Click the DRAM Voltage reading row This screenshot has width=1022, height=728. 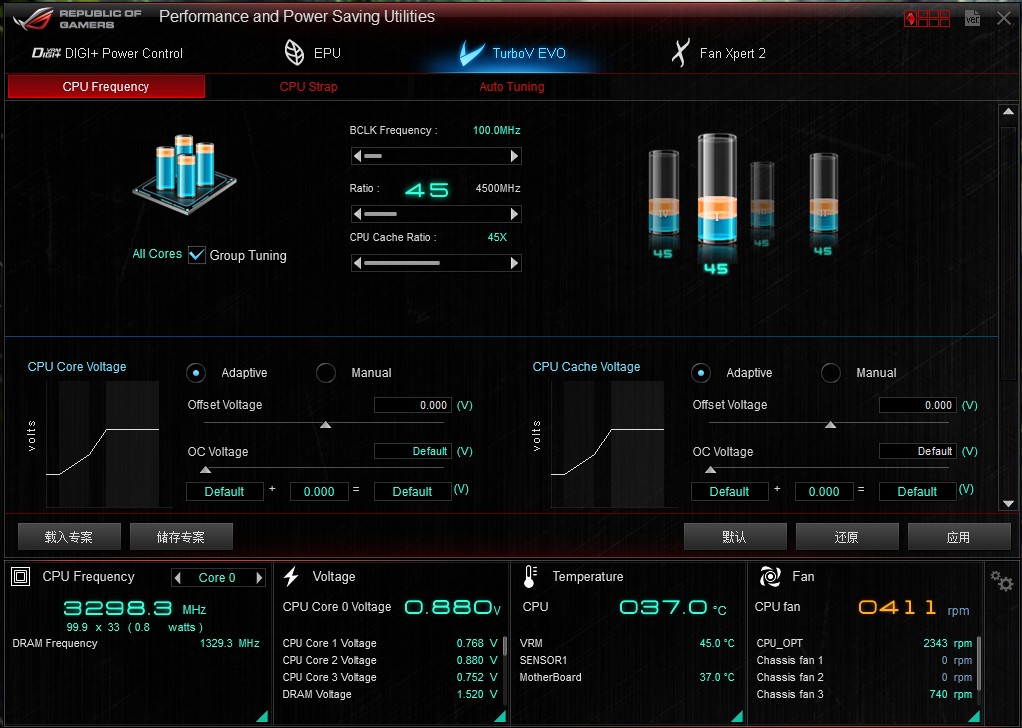(390, 694)
